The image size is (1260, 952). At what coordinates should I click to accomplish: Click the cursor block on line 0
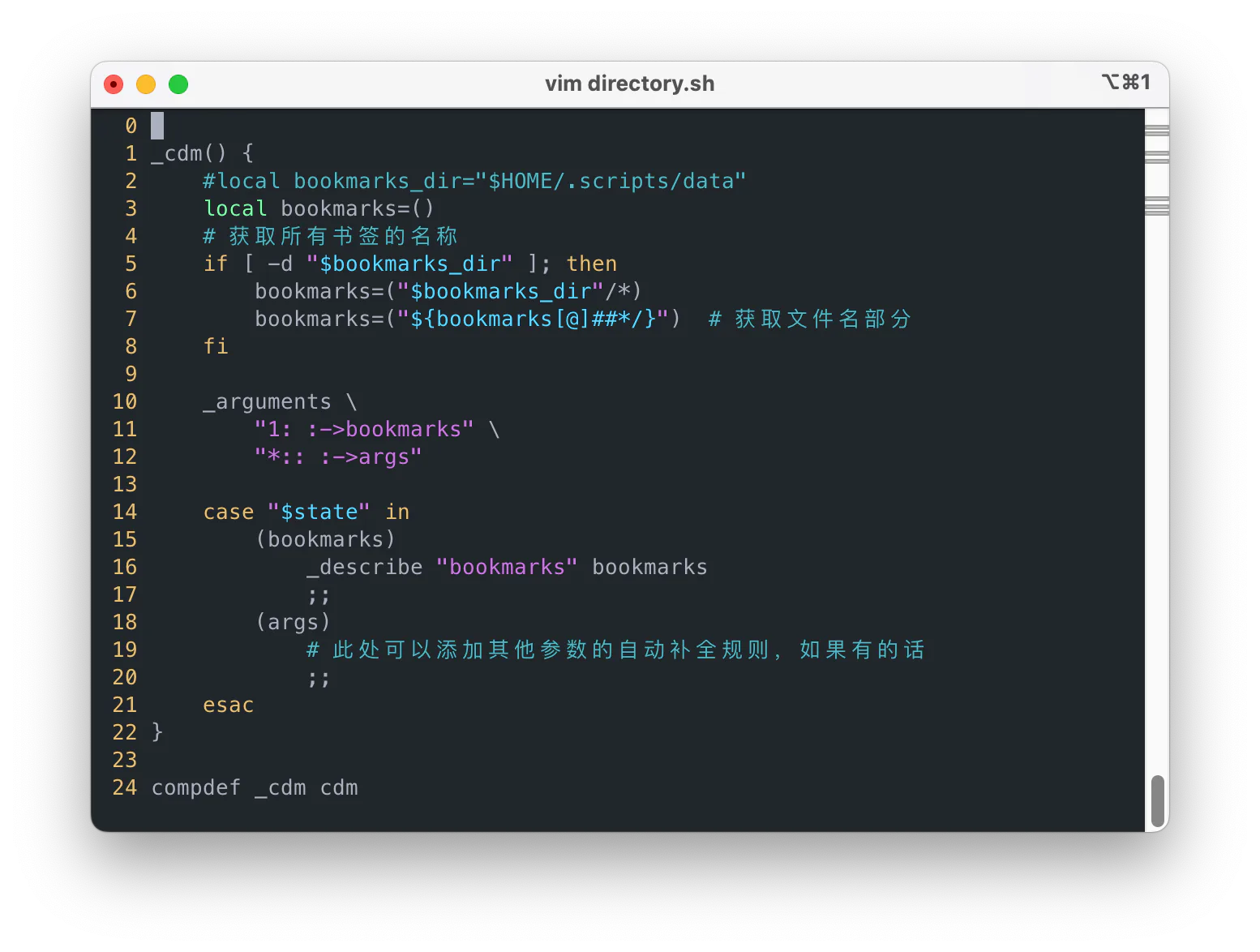pyautogui.click(x=157, y=126)
